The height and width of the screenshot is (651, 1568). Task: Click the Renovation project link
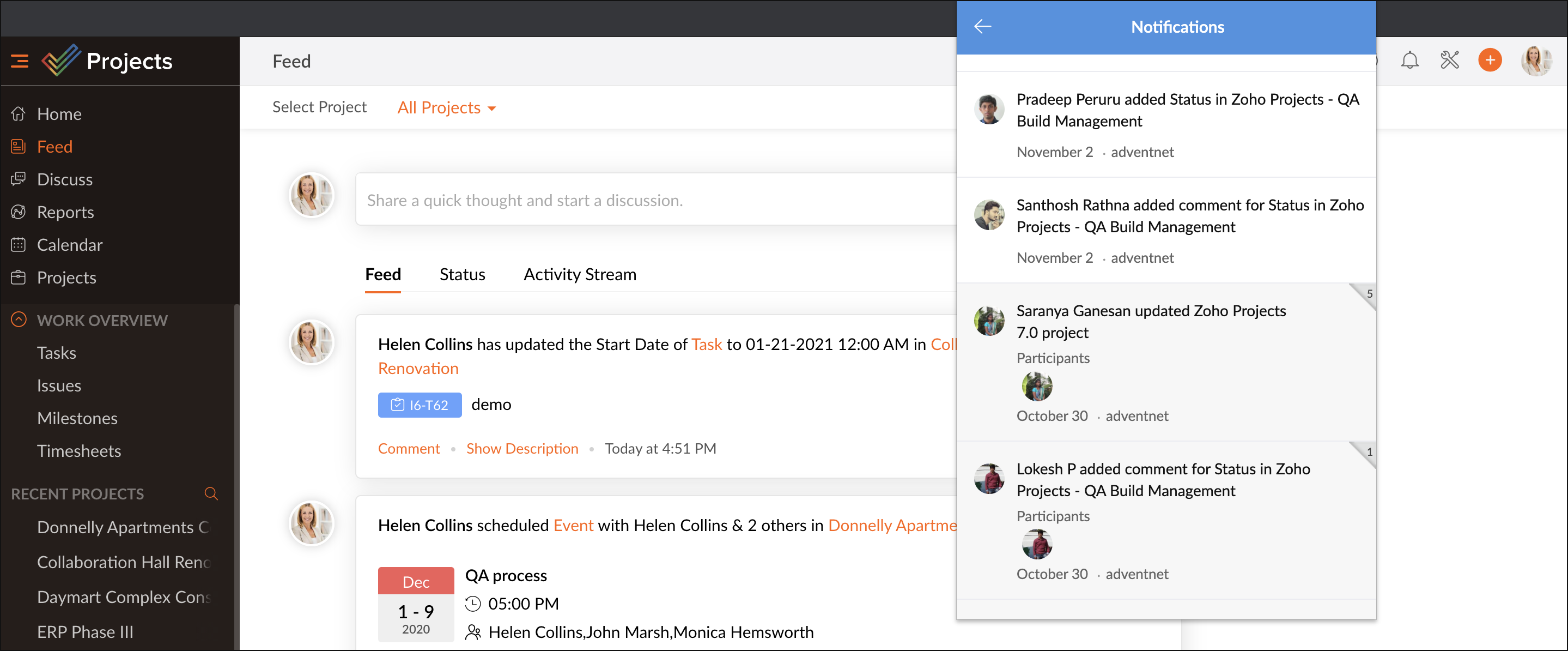(x=418, y=369)
